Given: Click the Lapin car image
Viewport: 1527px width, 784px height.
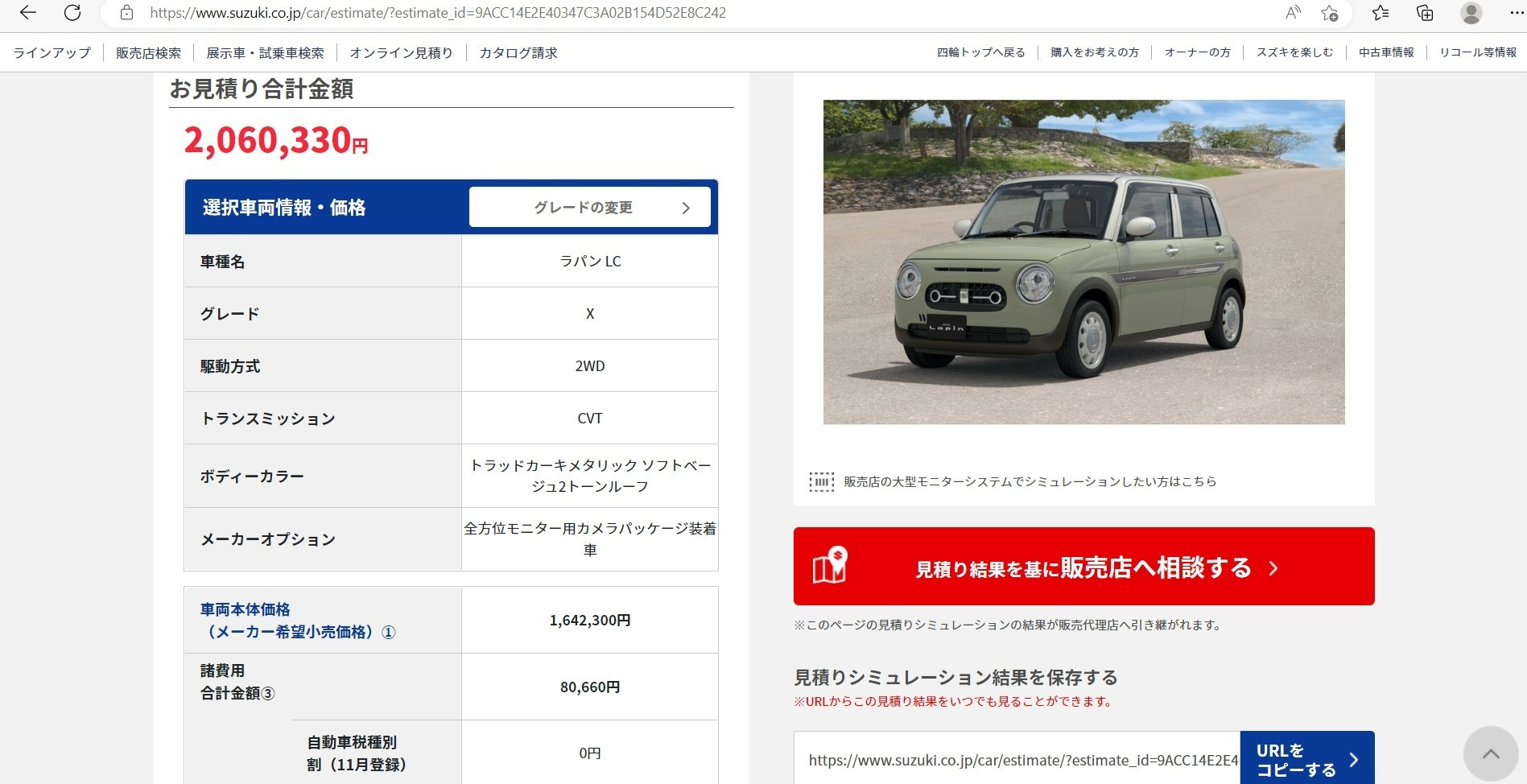Looking at the screenshot, I should click(1083, 262).
